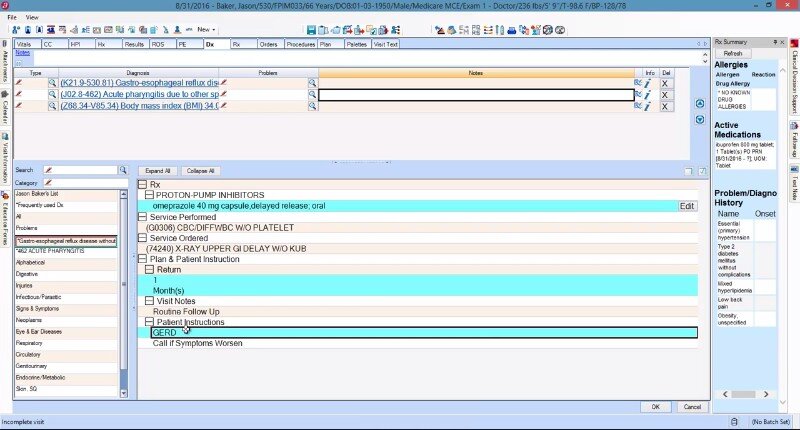Click the pencil icon next to Category
The width and height of the screenshot is (800, 430).
(48, 184)
